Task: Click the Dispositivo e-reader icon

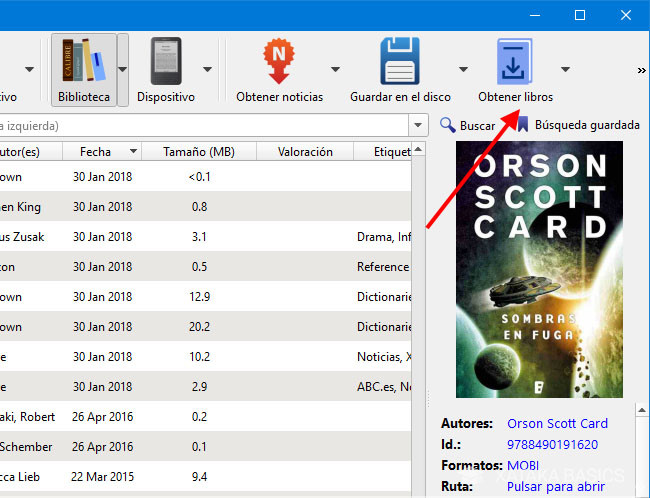Action: coord(165,61)
